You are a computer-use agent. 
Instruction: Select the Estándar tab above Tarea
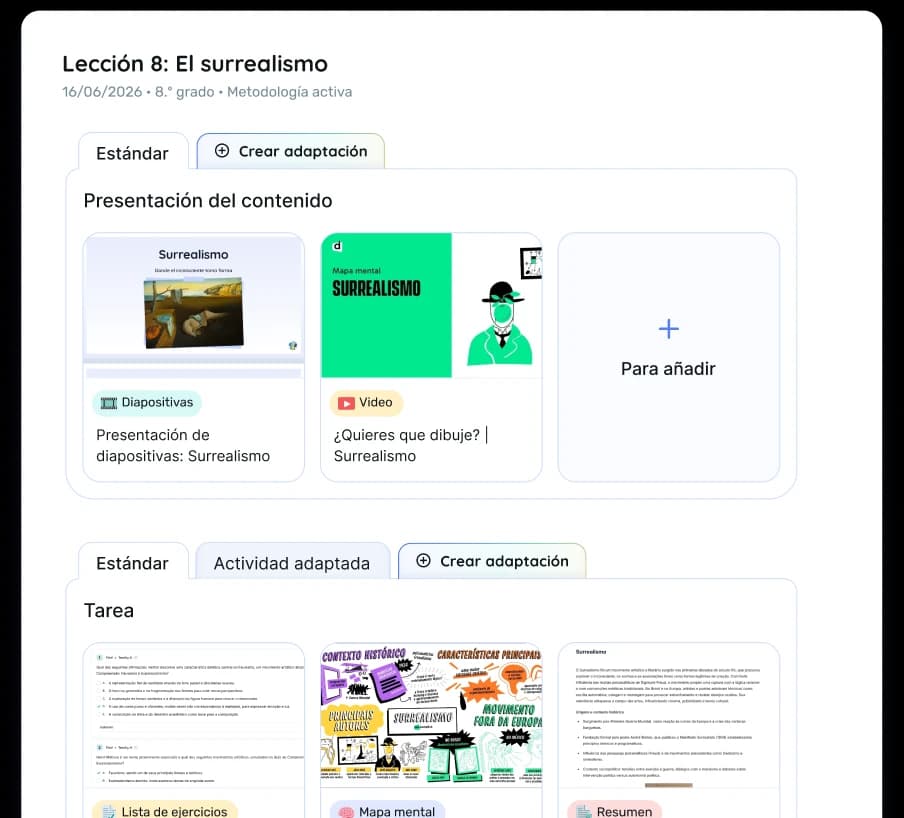click(x=133, y=563)
